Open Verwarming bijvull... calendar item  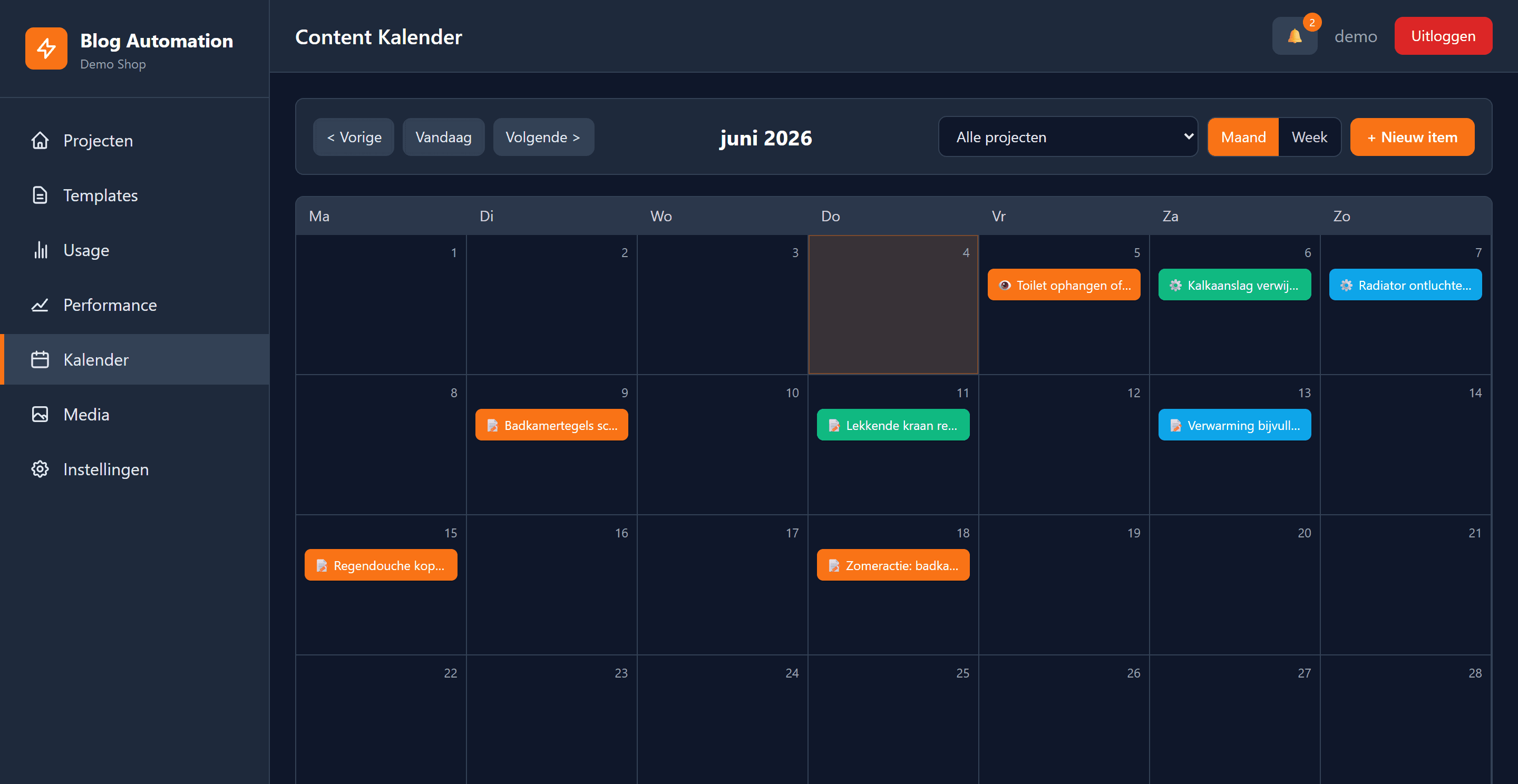coord(1234,425)
